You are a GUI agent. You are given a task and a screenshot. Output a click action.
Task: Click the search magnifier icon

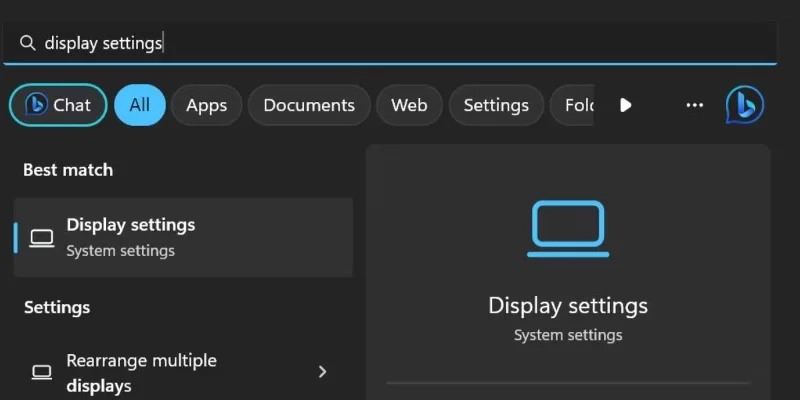28,43
